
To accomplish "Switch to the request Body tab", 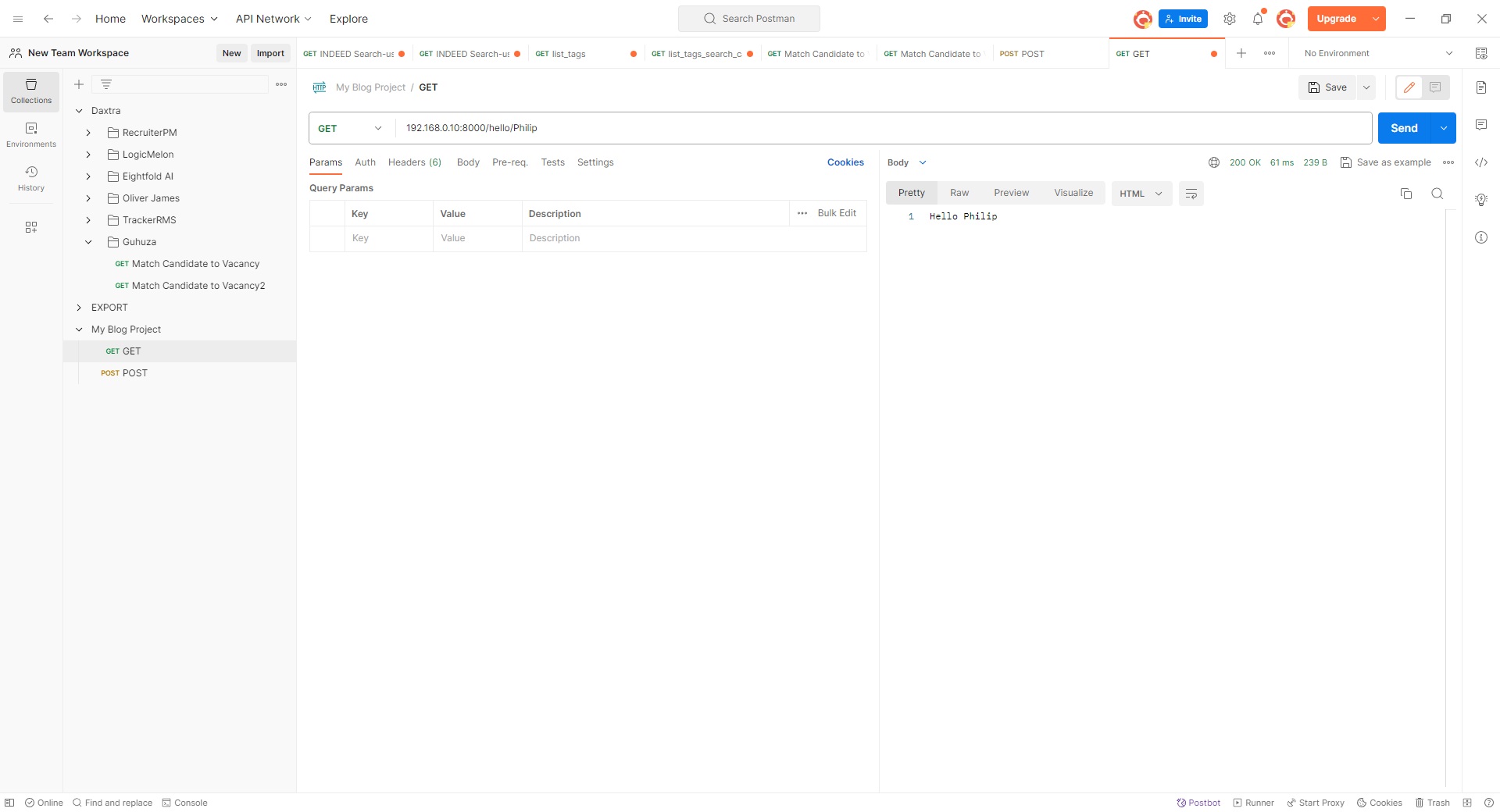I will click(468, 162).
